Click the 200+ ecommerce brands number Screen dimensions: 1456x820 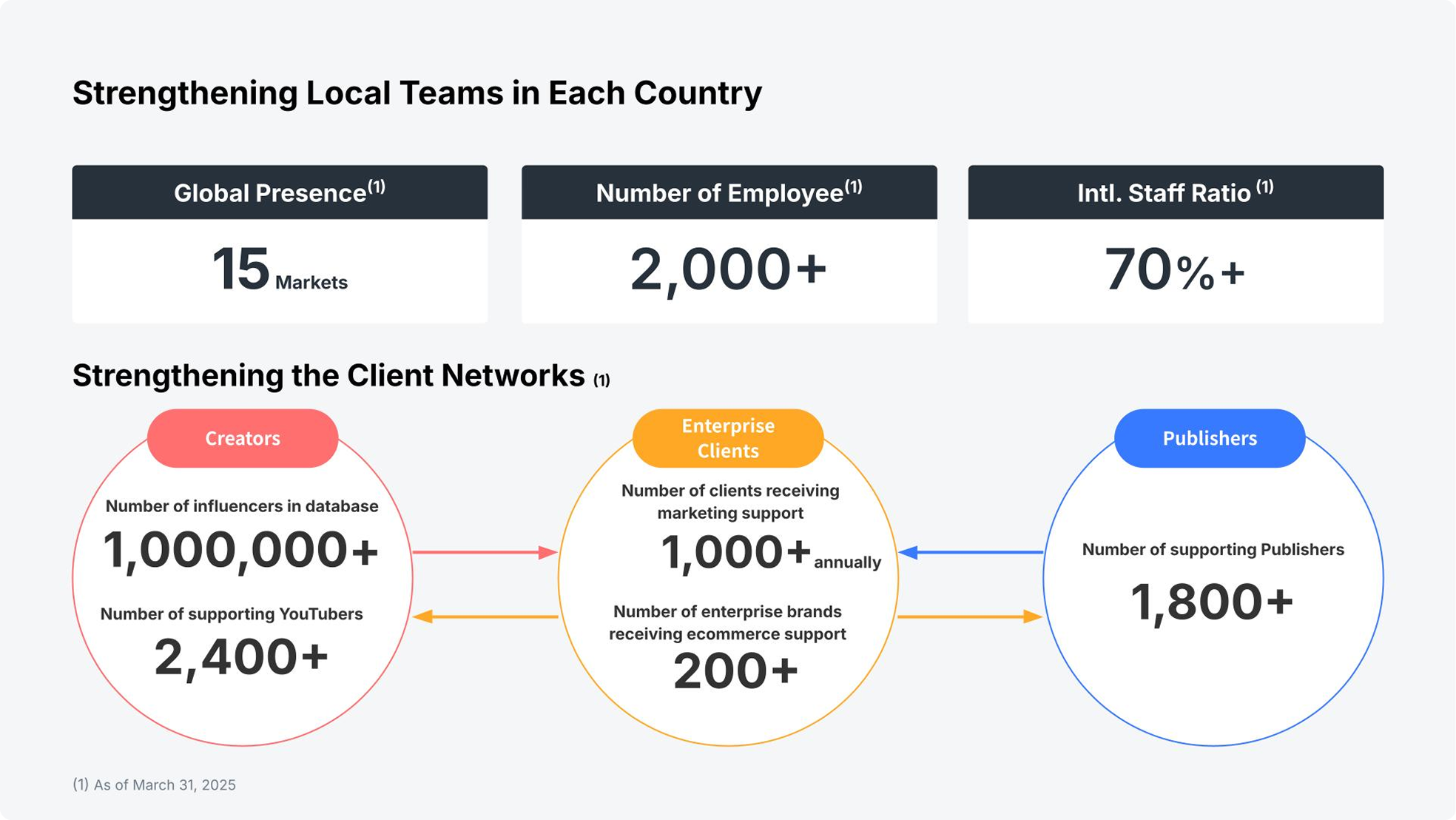[x=735, y=672]
